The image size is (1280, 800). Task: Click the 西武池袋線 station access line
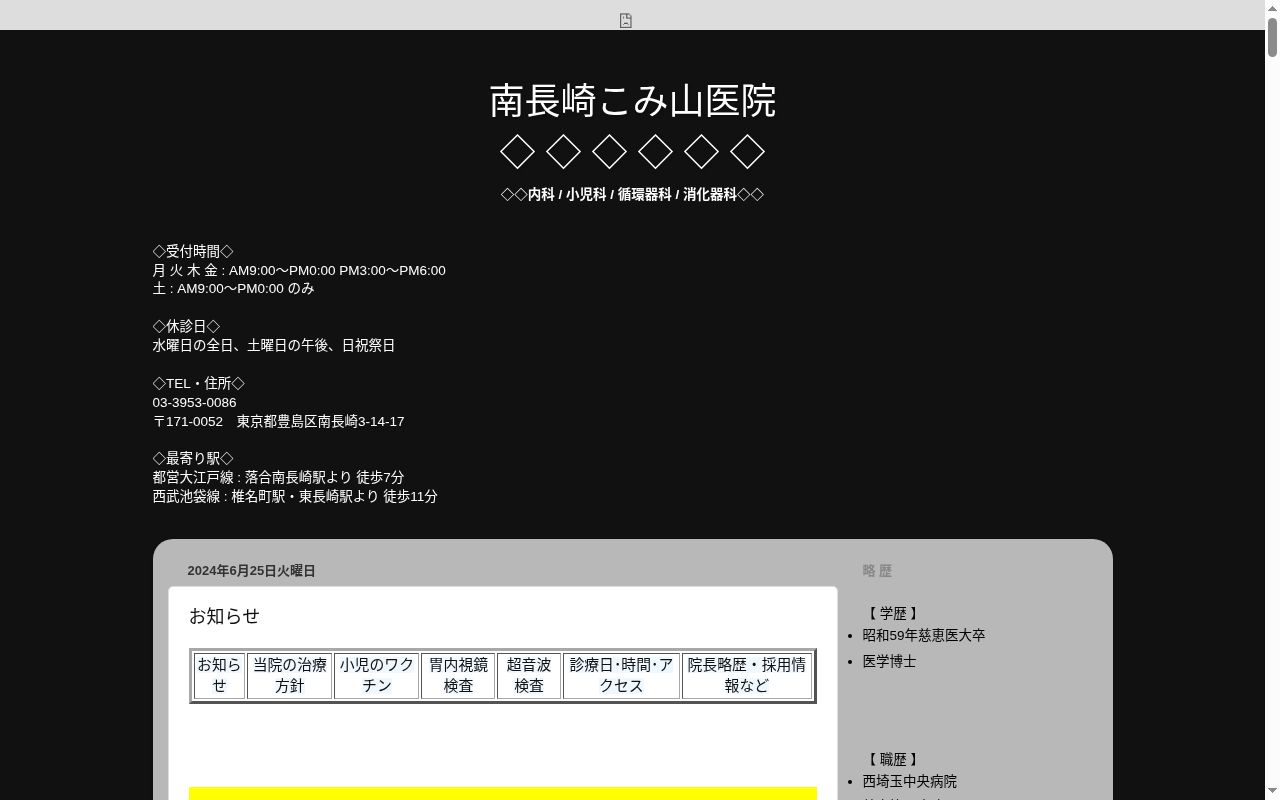point(295,496)
